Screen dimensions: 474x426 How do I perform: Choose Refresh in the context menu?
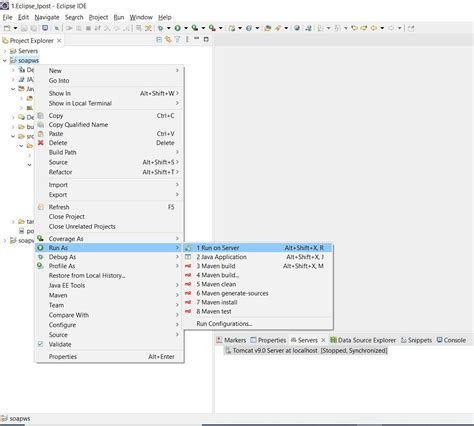pyautogui.click(x=109, y=207)
